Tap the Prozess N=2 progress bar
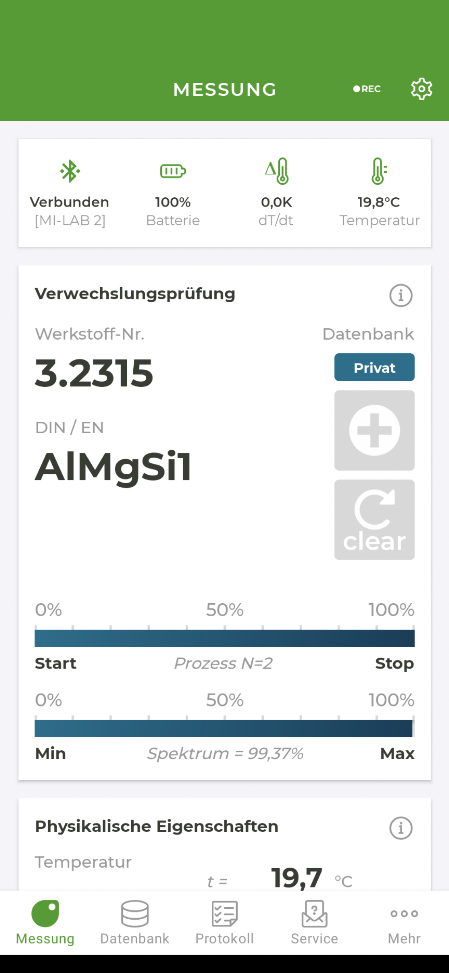This screenshot has height=973, width=449. click(x=224, y=639)
